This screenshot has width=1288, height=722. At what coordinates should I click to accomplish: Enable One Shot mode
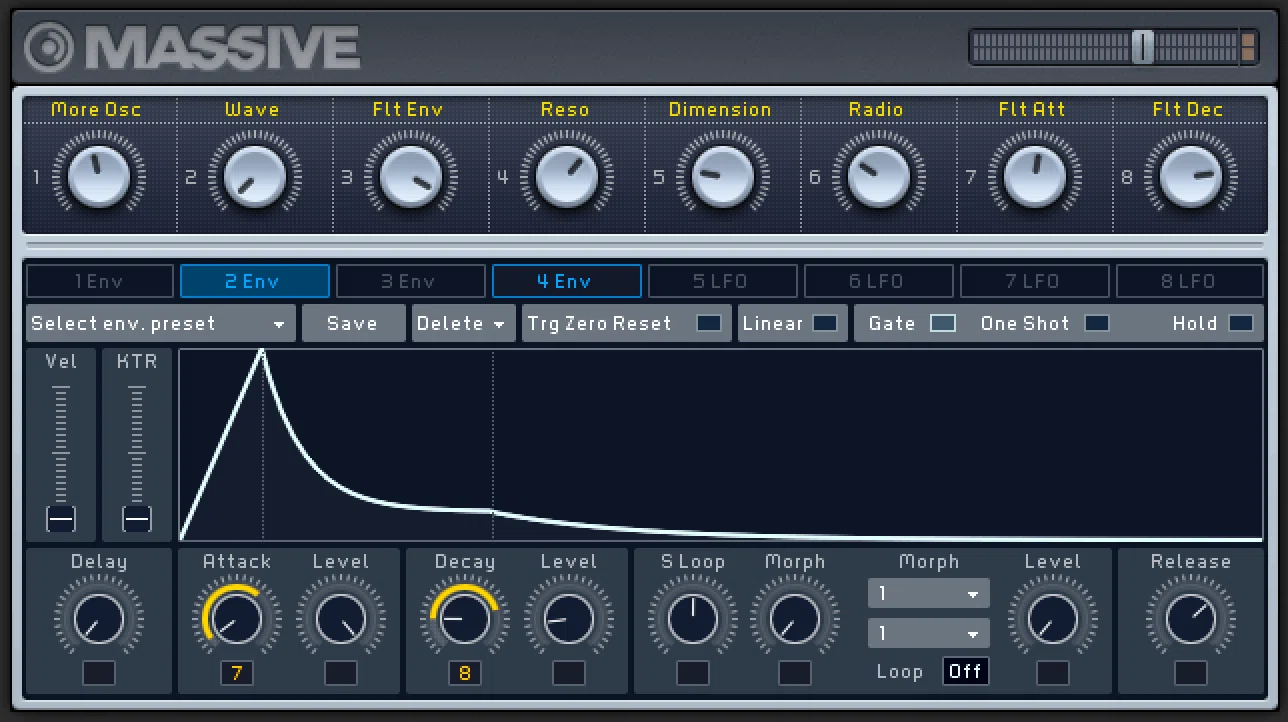click(x=1097, y=323)
